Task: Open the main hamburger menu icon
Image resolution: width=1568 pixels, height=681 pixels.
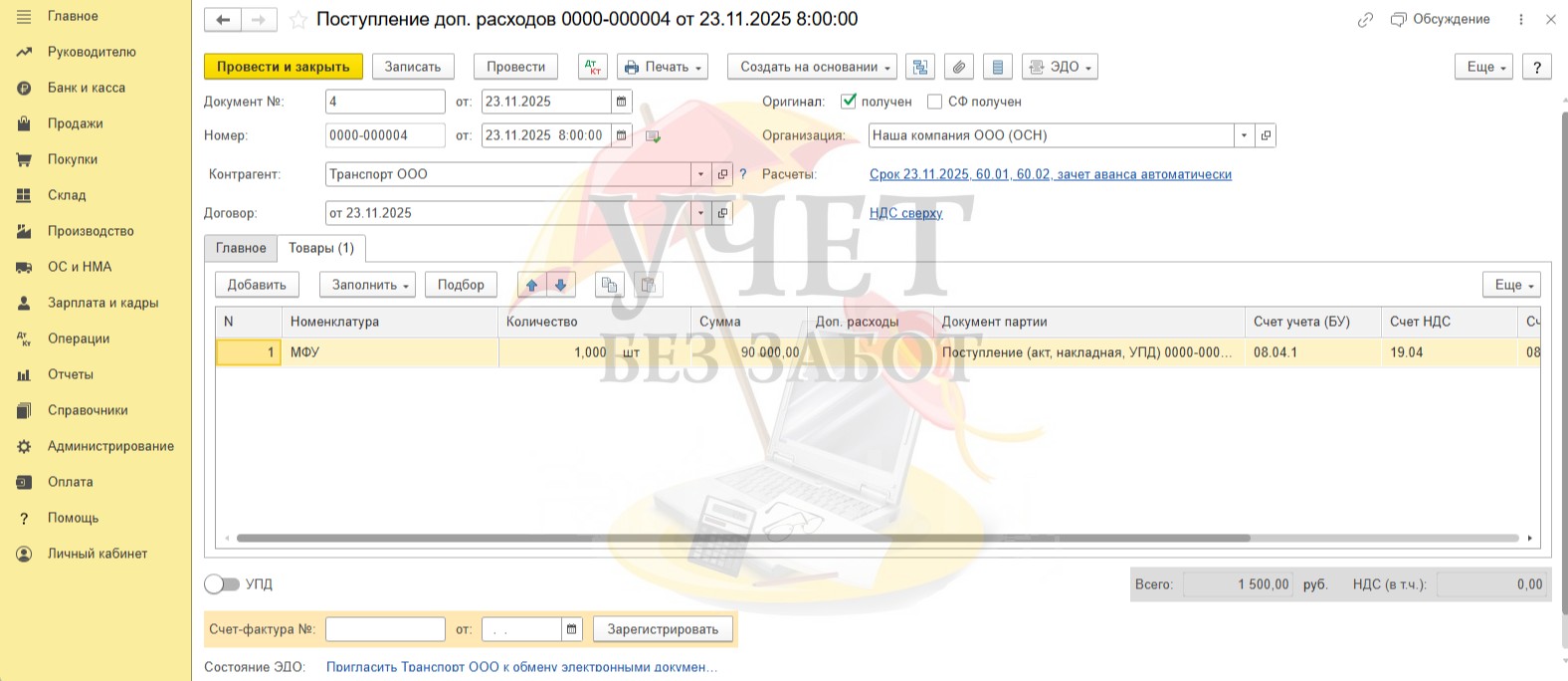Action: (24, 17)
